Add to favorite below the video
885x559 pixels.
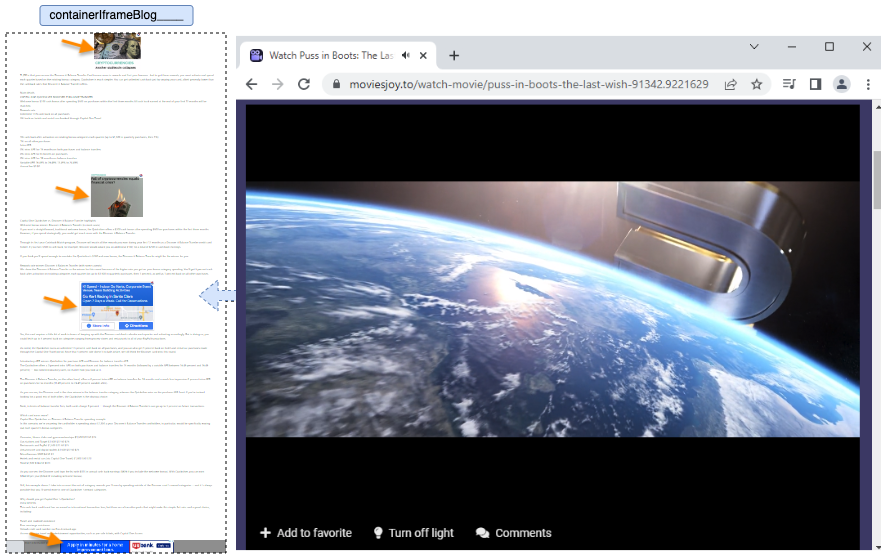click(x=306, y=533)
